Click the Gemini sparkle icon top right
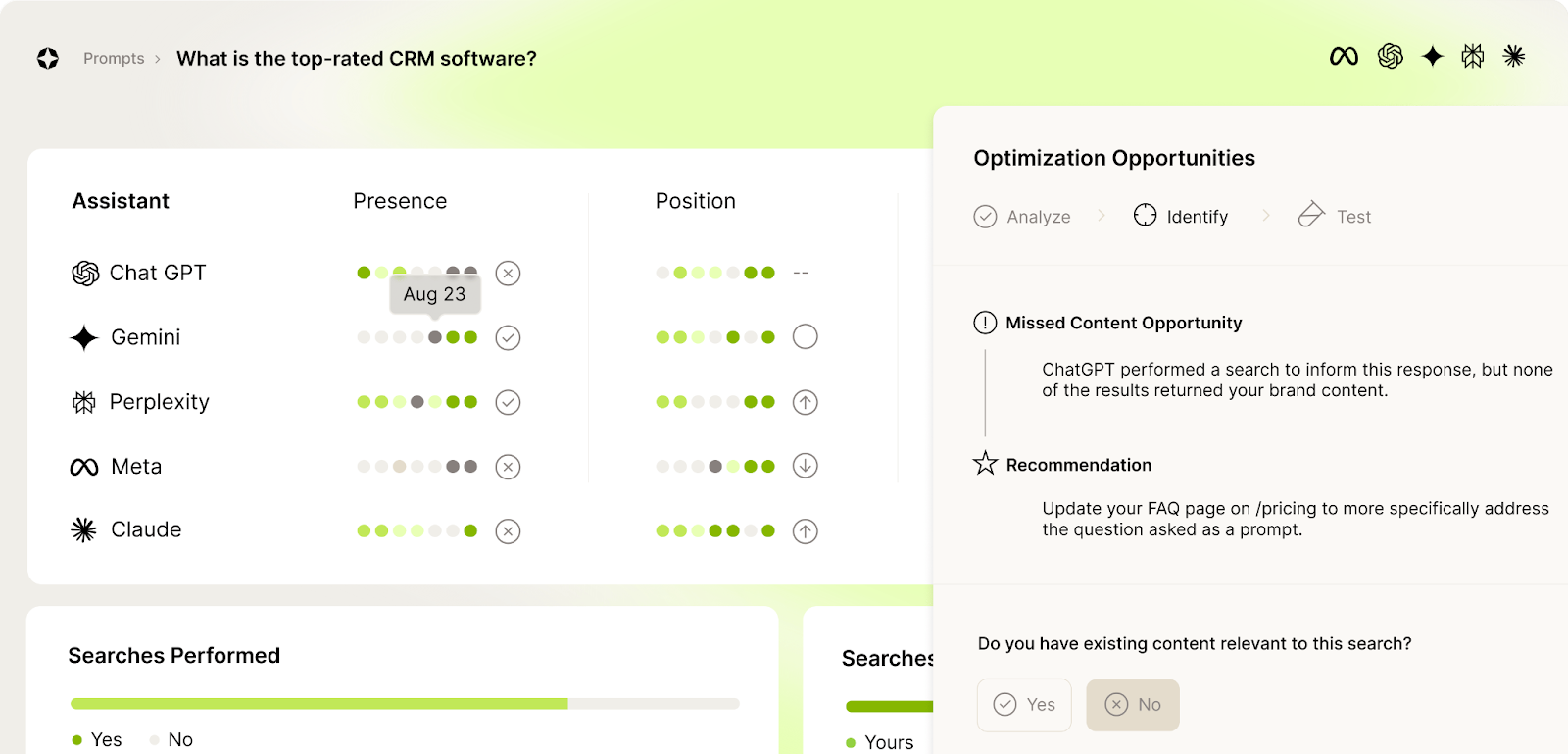 pos(1433,56)
